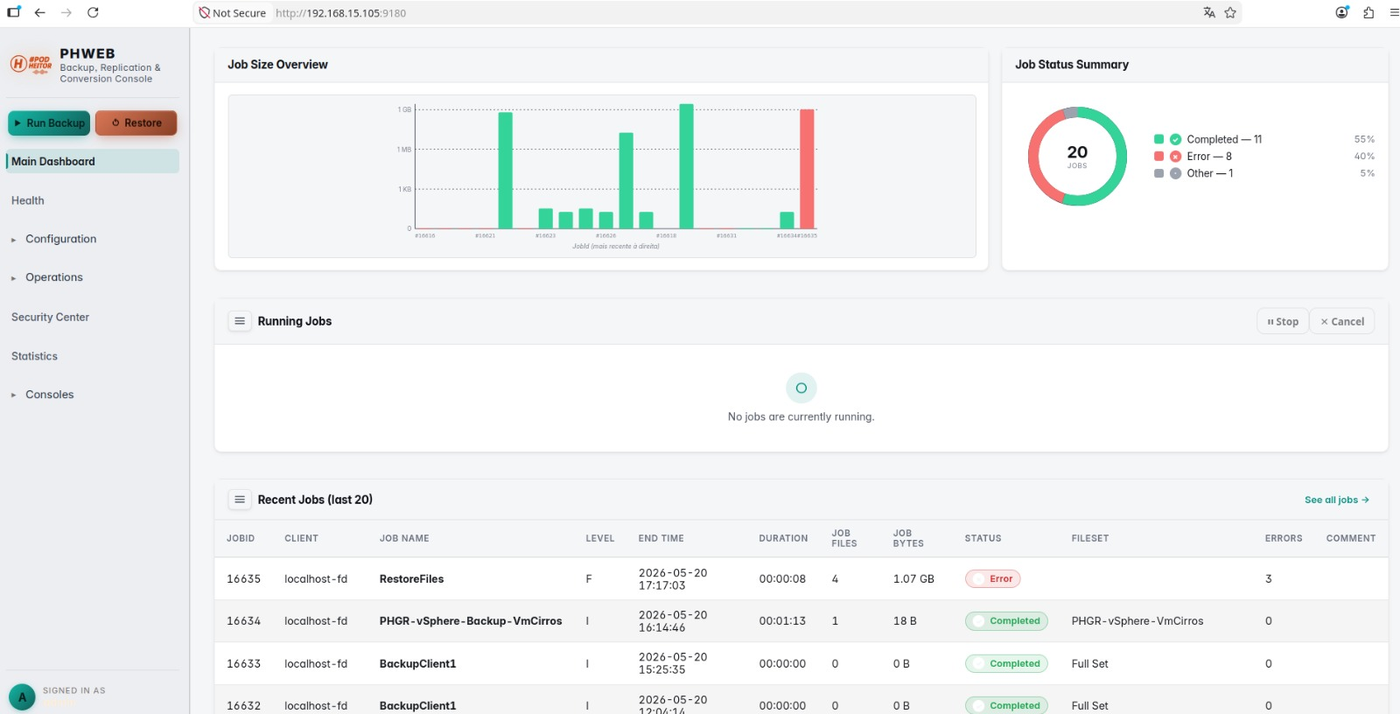Click the red bar for job #16635
Viewport: 1400px width, 714px height.
[x=807, y=169]
